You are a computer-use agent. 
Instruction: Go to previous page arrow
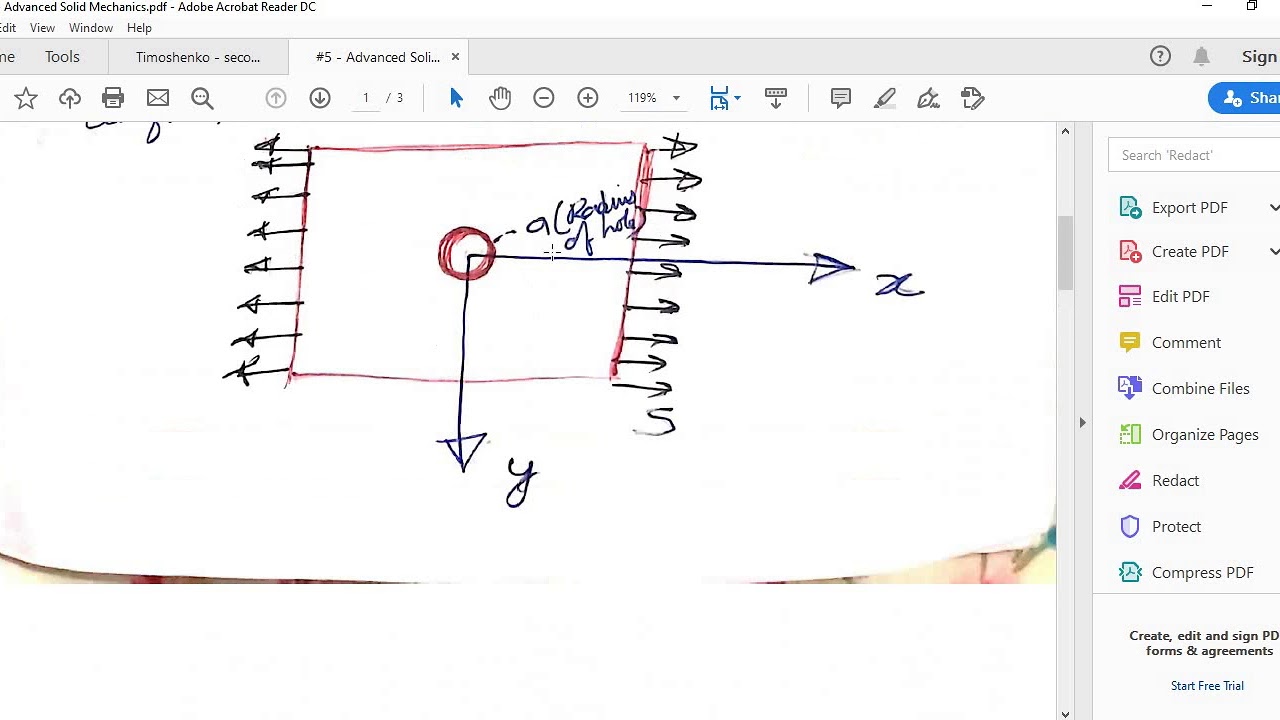click(276, 98)
